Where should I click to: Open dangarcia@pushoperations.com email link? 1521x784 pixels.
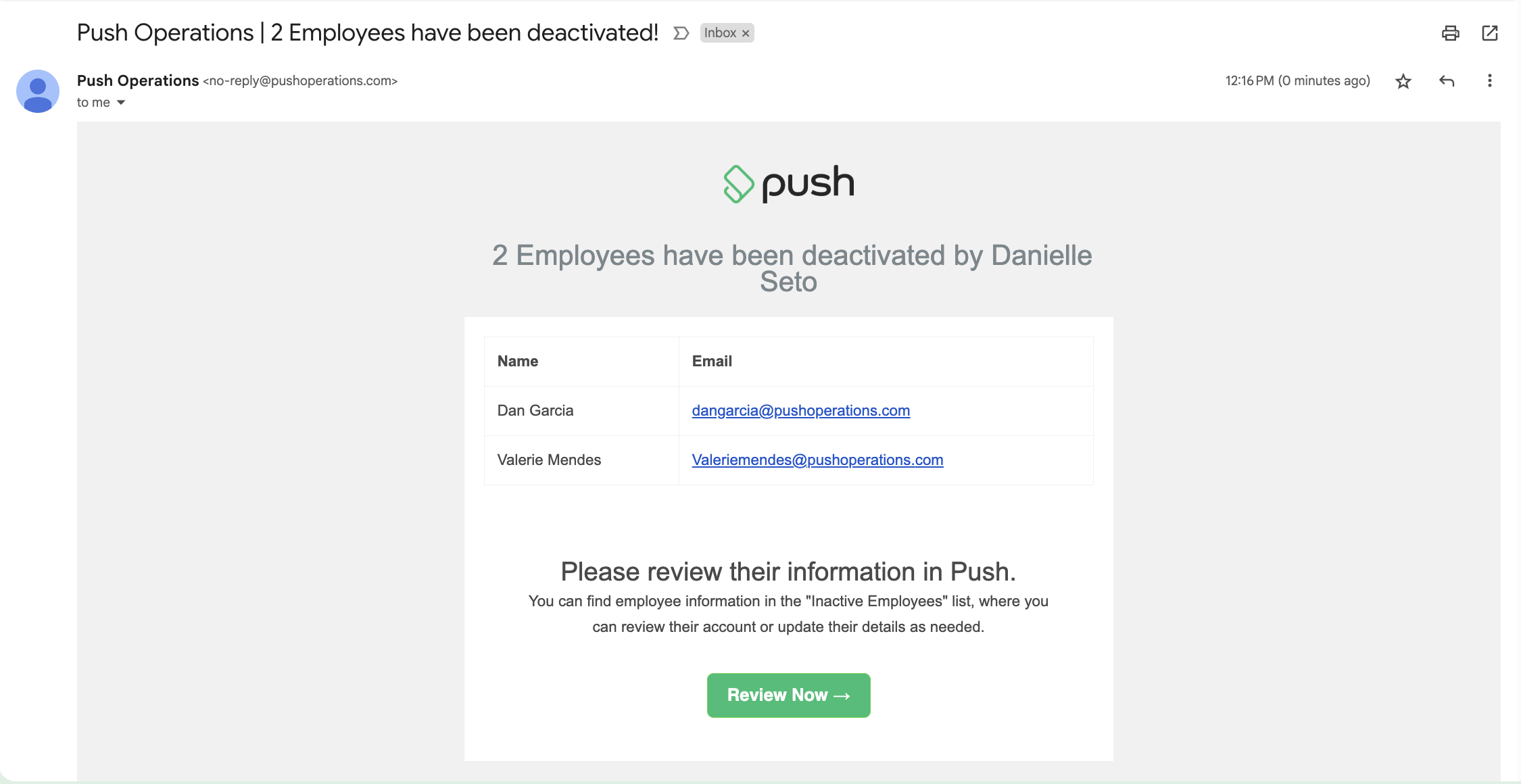click(801, 411)
